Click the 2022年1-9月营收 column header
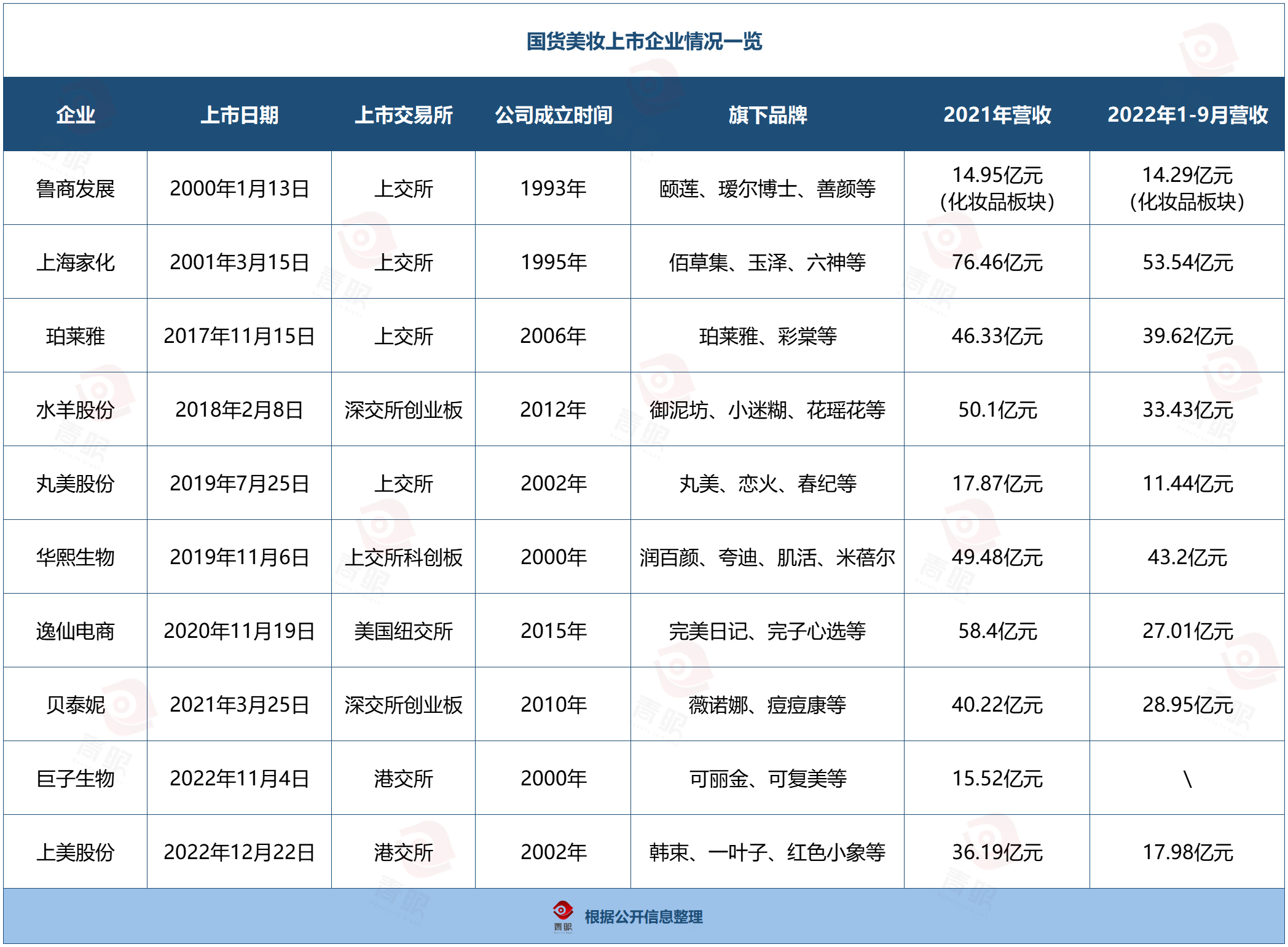 pyautogui.click(x=1187, y=115)
